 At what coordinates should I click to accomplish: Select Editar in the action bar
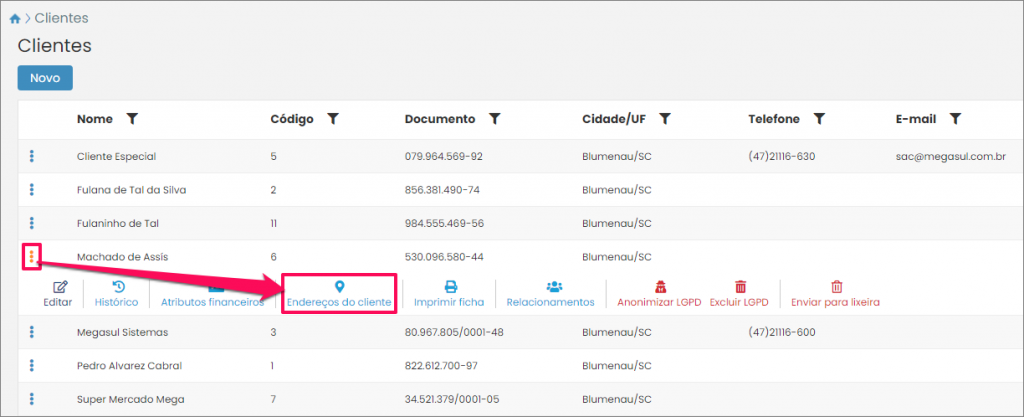click(x=59, y=293)
